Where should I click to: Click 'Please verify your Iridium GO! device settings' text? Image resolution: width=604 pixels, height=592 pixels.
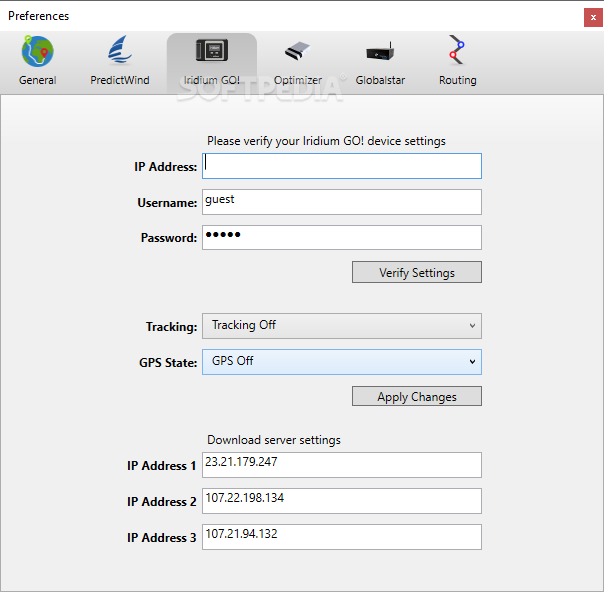click(x=326, y=141)
